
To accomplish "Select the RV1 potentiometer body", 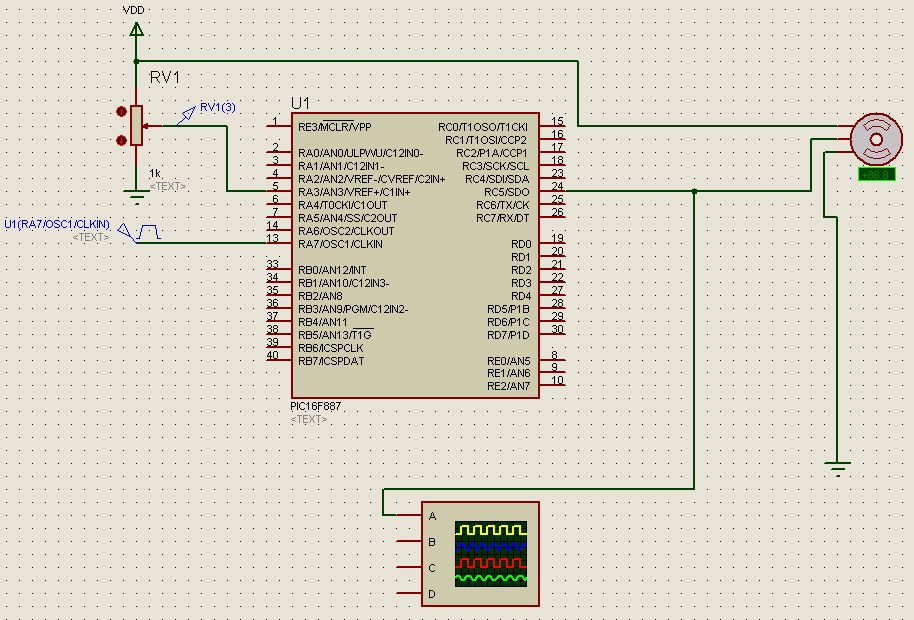I will [x=136, y=125].
